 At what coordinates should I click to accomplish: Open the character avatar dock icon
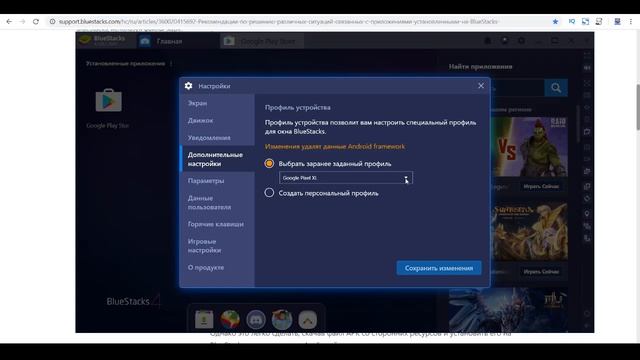point(282,319)
